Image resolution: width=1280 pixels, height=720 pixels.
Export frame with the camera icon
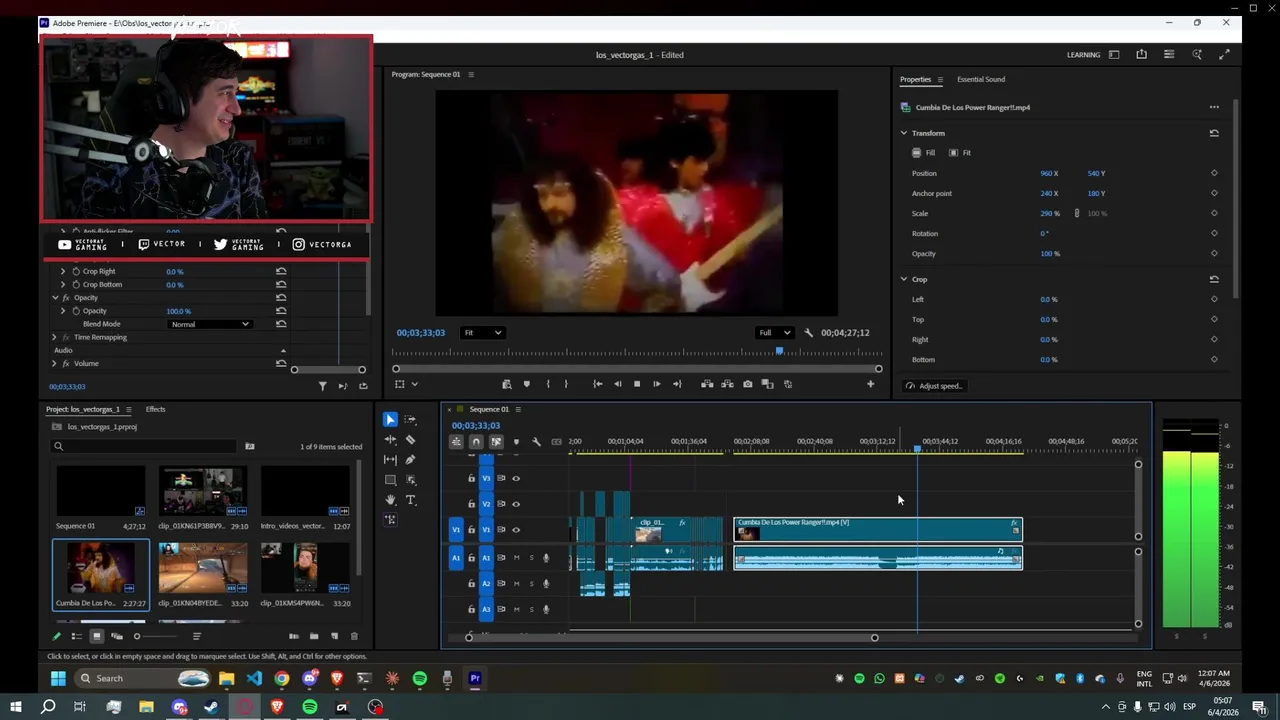pyautogui.click(x=748, y=384)
